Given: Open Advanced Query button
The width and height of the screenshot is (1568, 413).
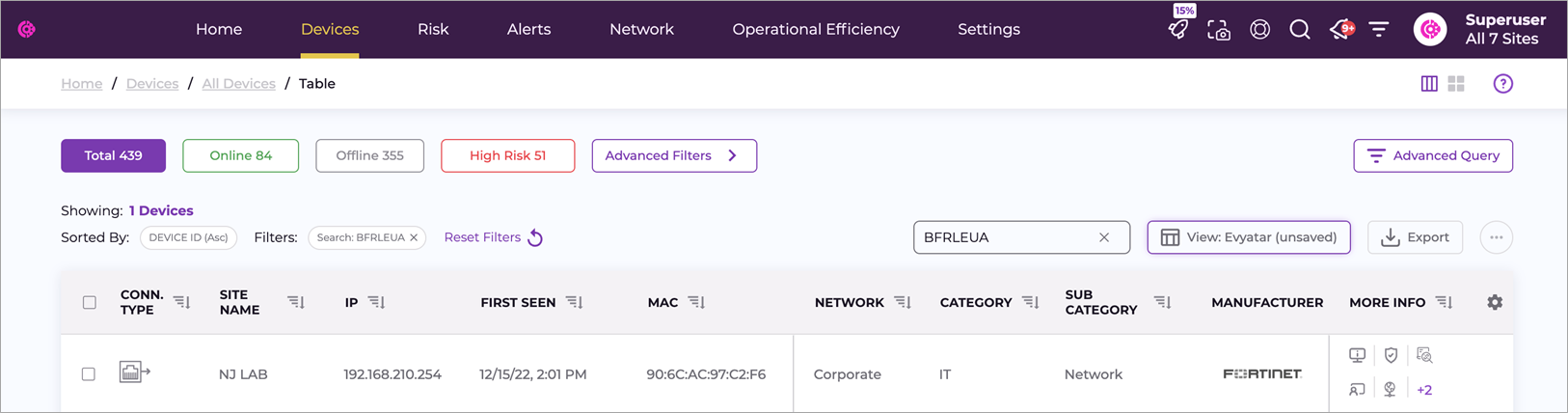Looking at the screenshot, I should click(x=1433, y=155).
